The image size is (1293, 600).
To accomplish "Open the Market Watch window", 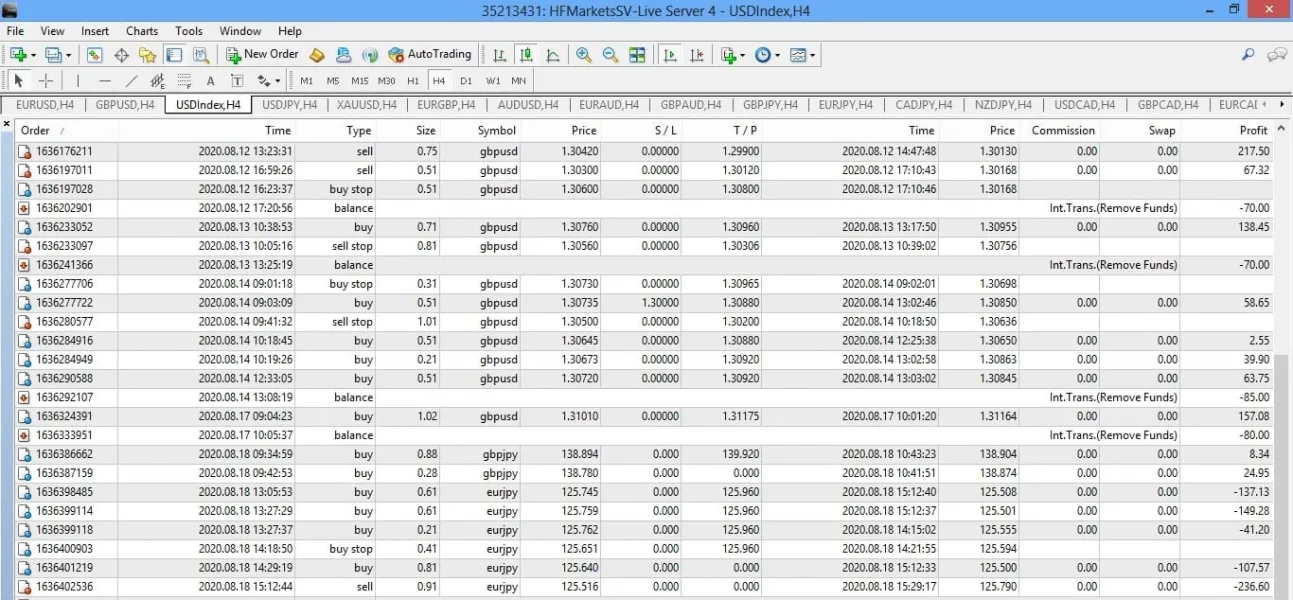I will point(94,55).
